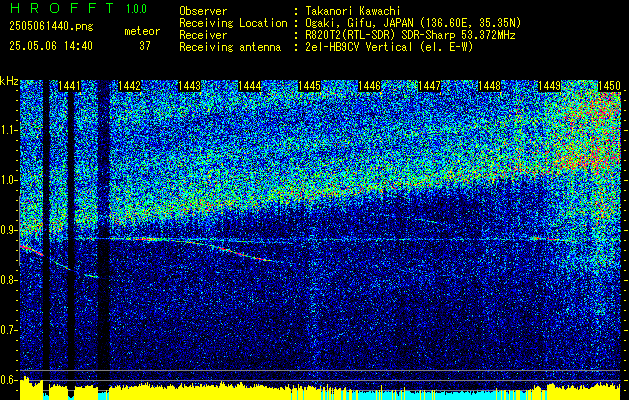
Task: Click the 1447 time marker
Action: (429, 85)
